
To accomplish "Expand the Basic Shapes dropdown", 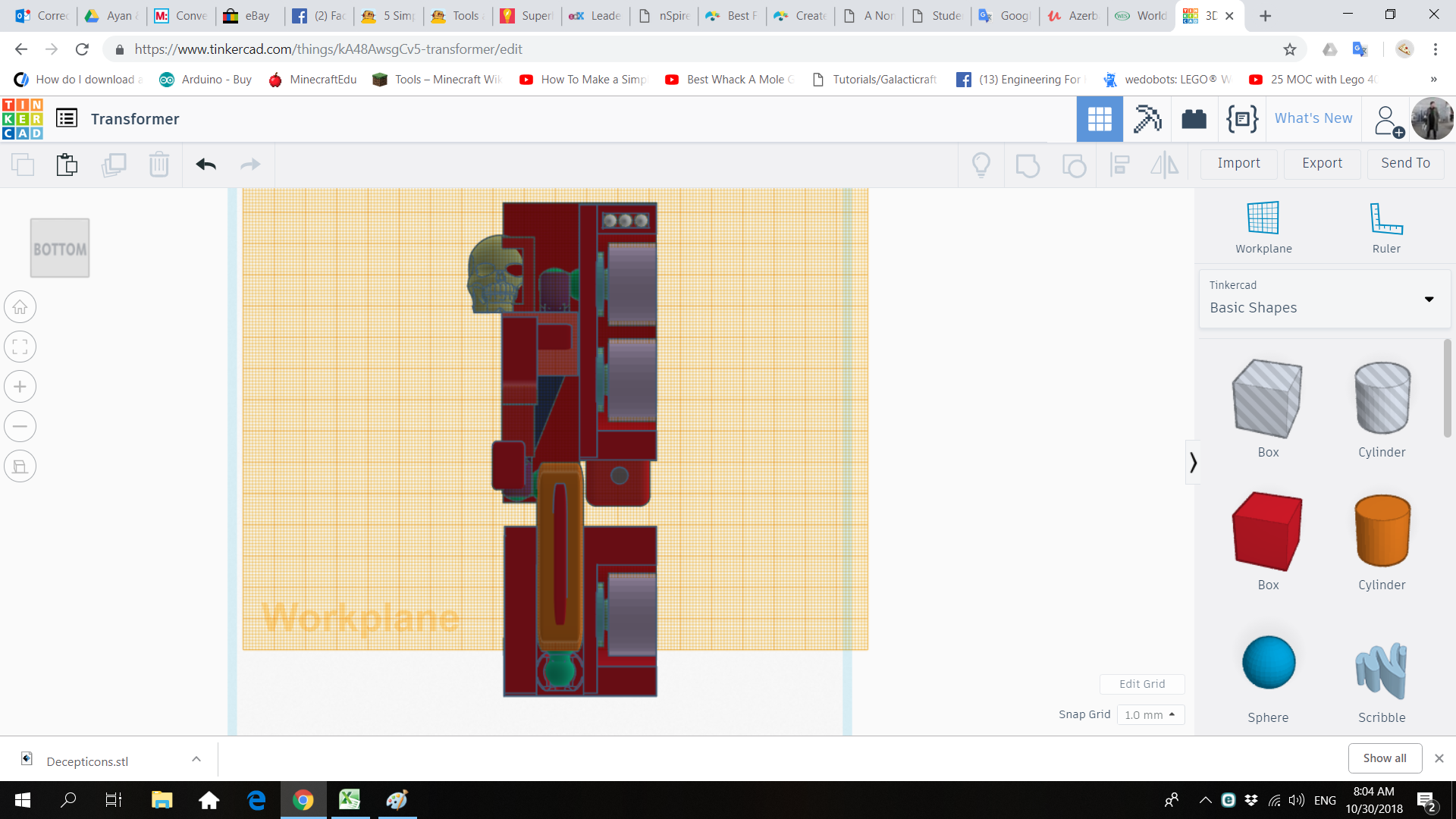I will [1429, 299].
